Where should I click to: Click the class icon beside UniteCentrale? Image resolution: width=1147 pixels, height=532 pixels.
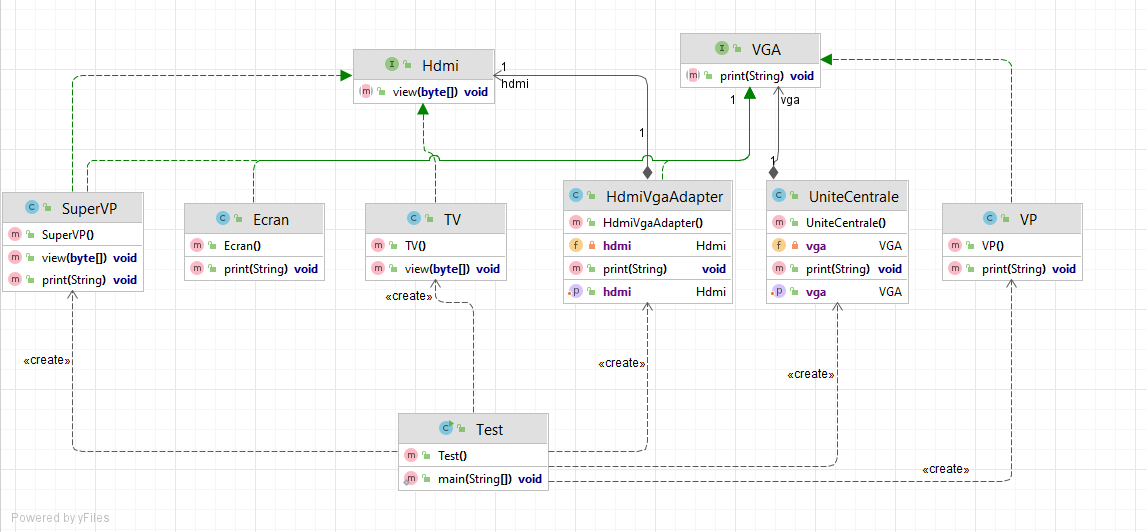click(x=781, y=195)
